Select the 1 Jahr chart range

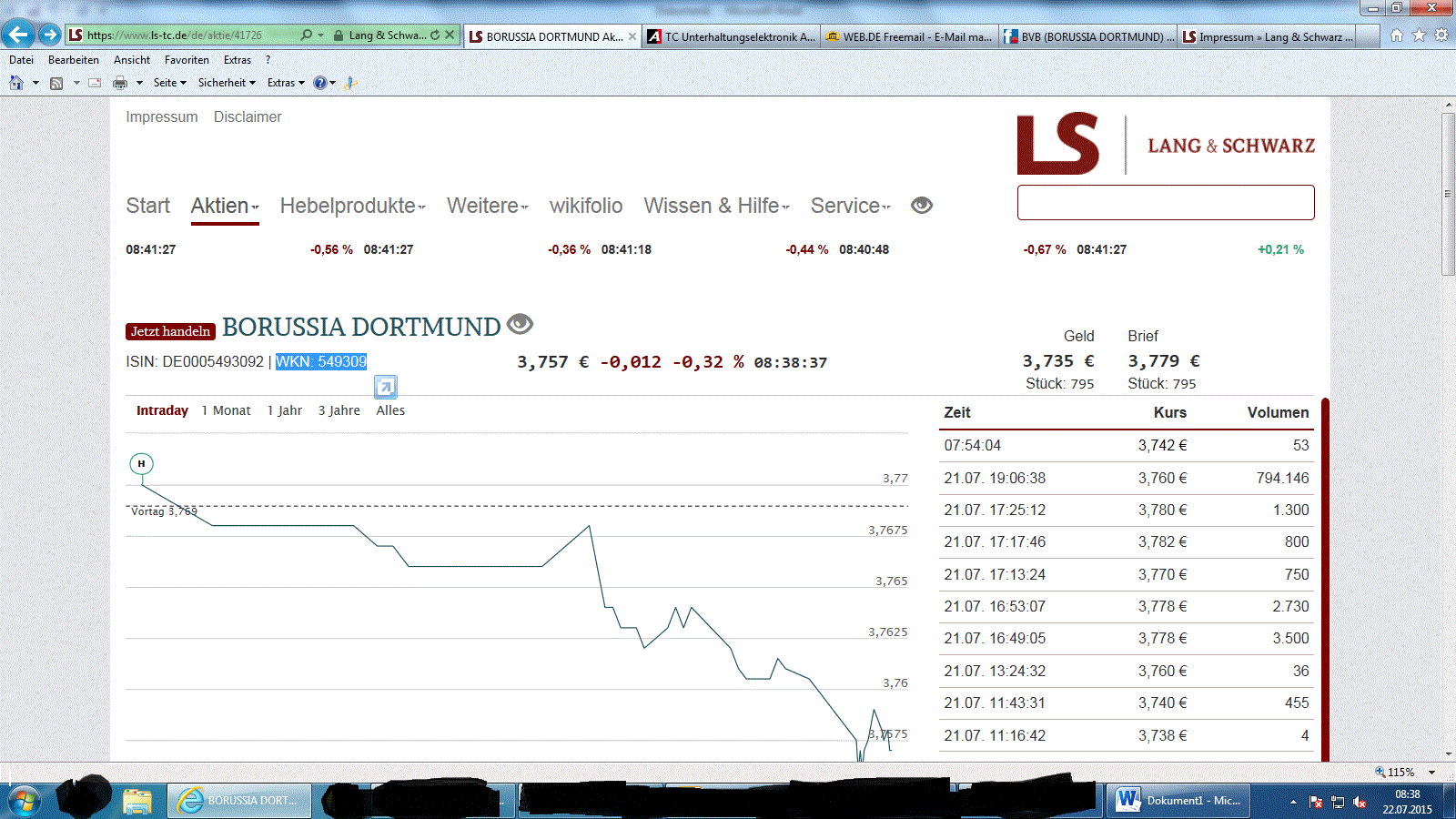(284, 410)
